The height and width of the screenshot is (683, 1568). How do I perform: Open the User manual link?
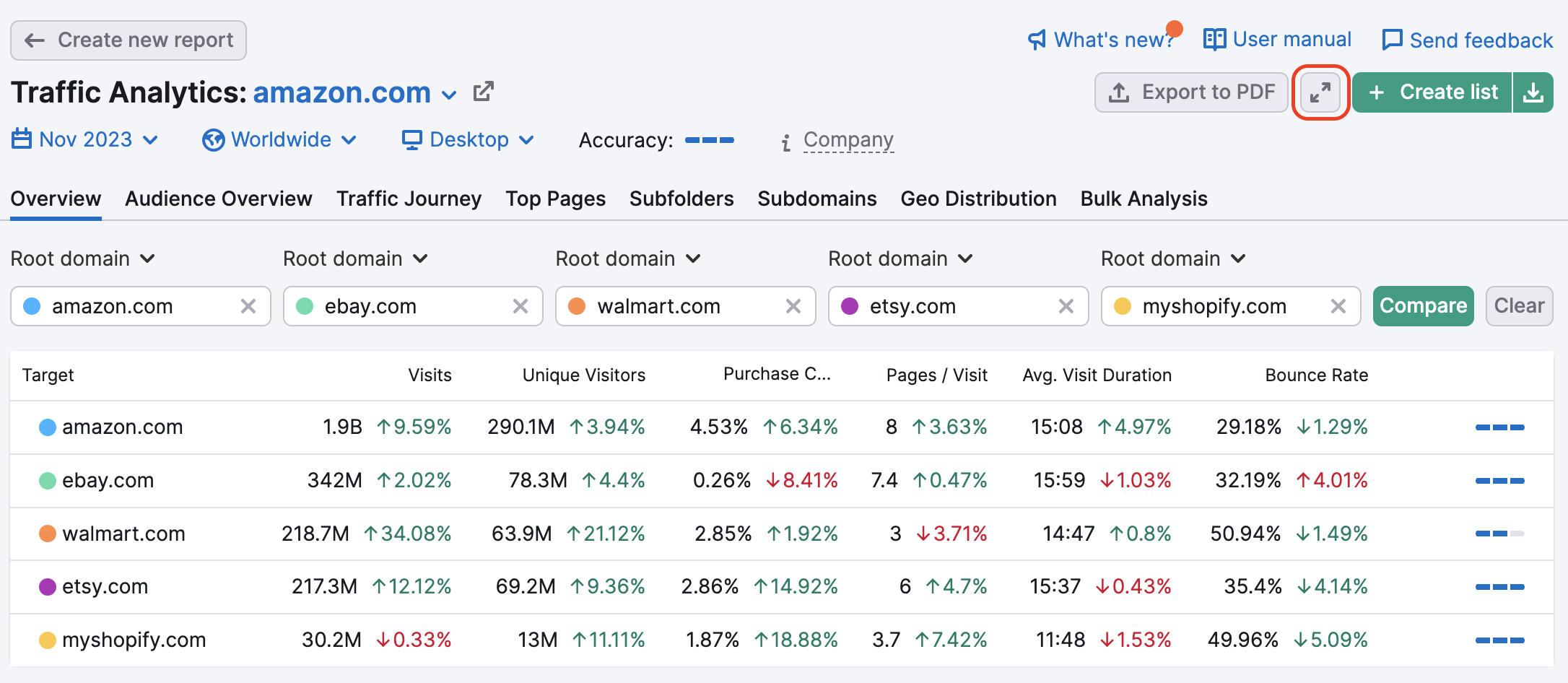(1277, 40)
